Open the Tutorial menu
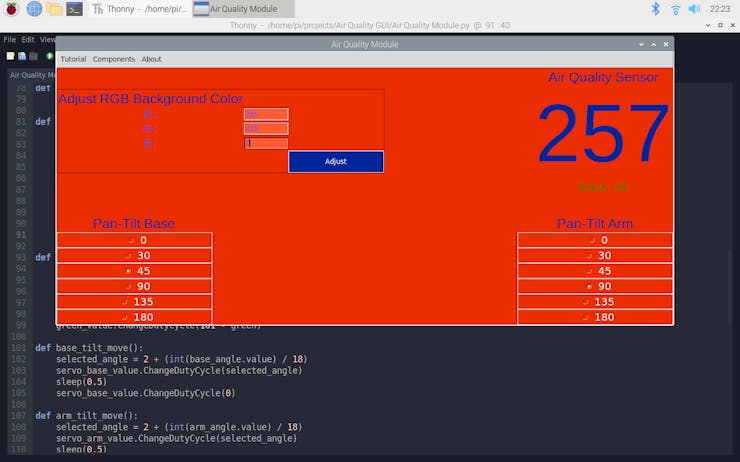740x462 pixels. pyautogui.click(x=73, y=59)
